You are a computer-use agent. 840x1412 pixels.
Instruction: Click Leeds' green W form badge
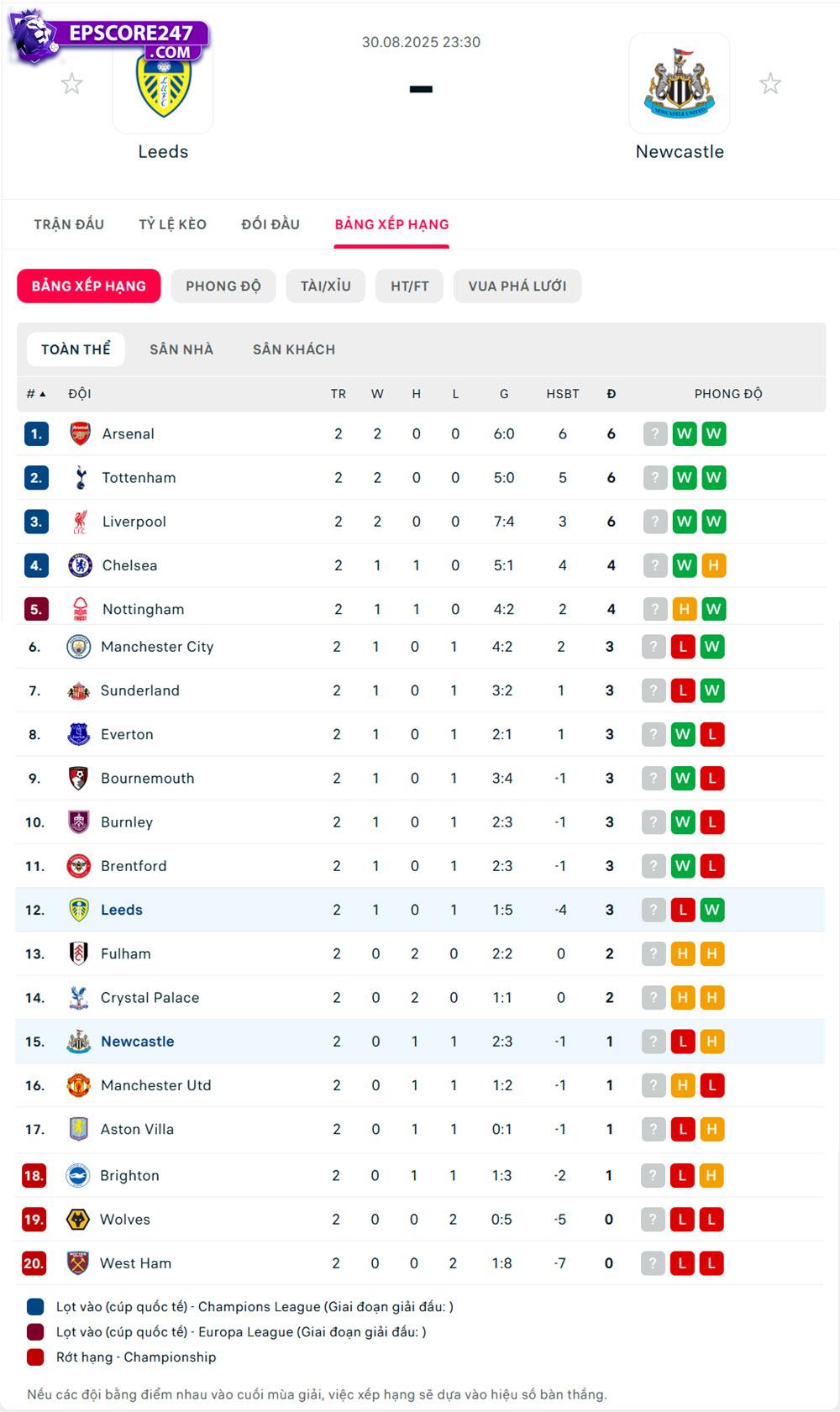tap(711, 910)
